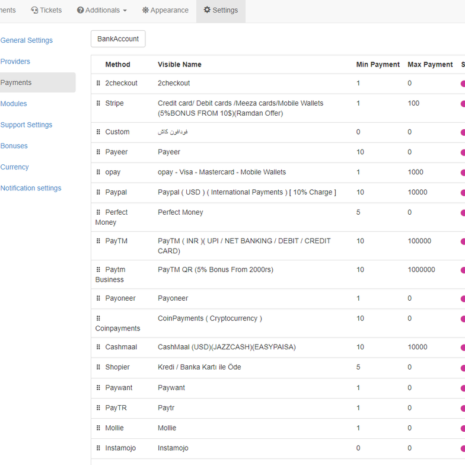465x465 pixels.
Task: Click 'CashMaal (USD)(JAZZCASH)(EASYPAISA)' text
Action: point(227,347)
